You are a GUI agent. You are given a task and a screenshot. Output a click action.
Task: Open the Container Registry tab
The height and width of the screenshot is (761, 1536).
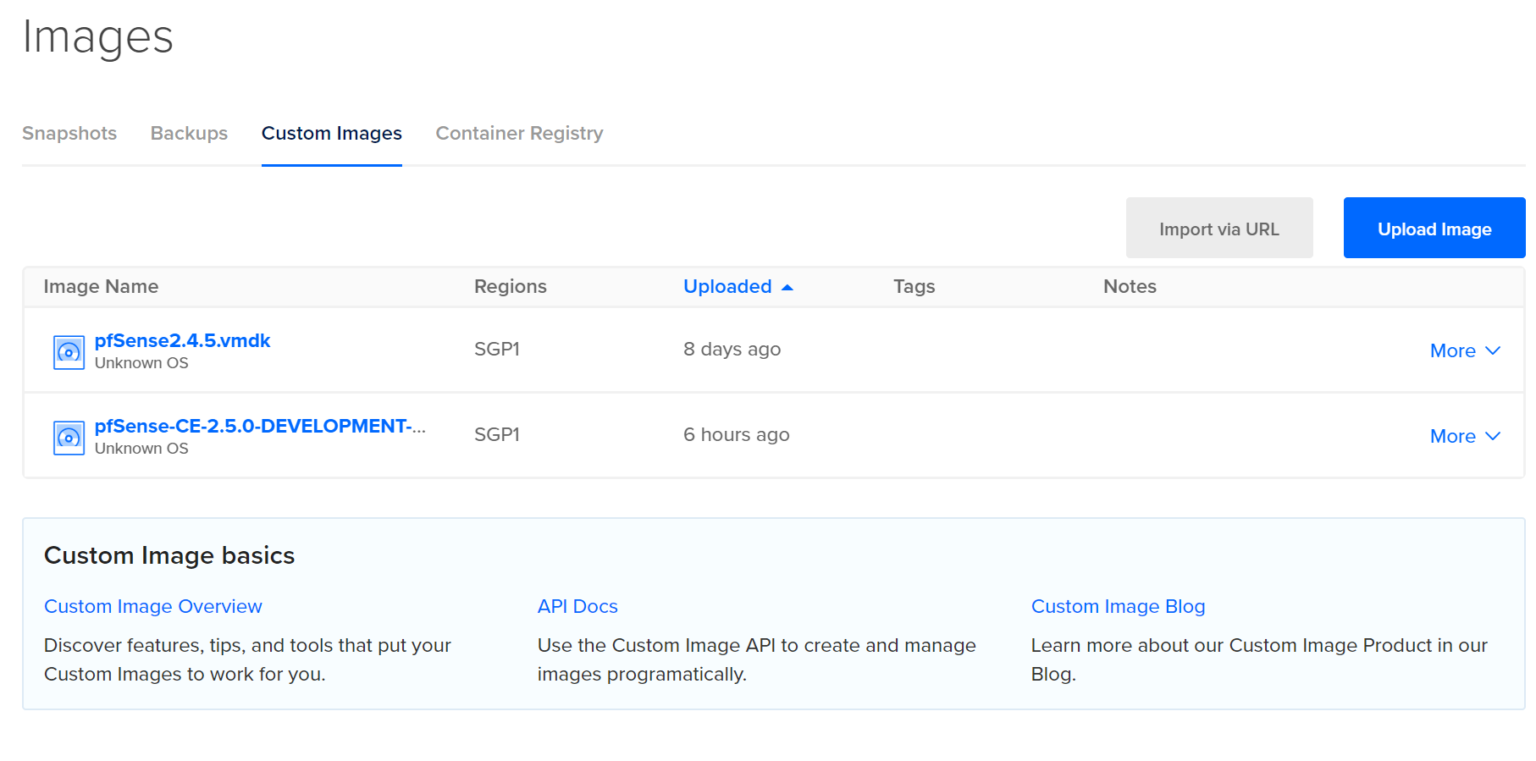[519, 133]
